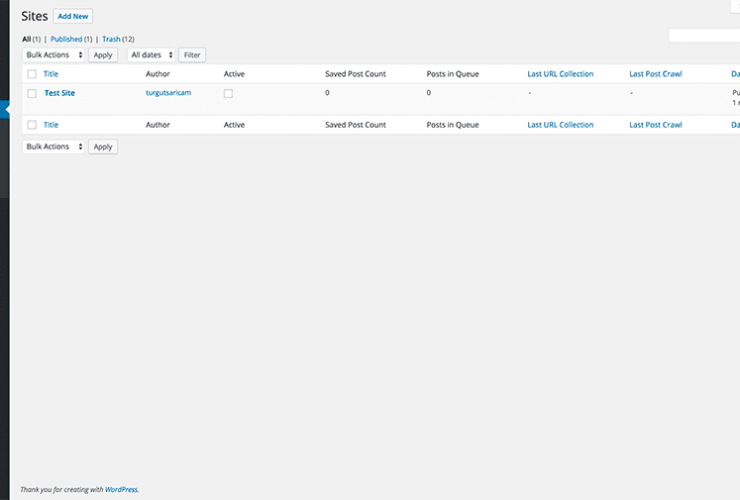The image size is (740, 500).
Task: Click the Filter button
Action: click(192, 55)
